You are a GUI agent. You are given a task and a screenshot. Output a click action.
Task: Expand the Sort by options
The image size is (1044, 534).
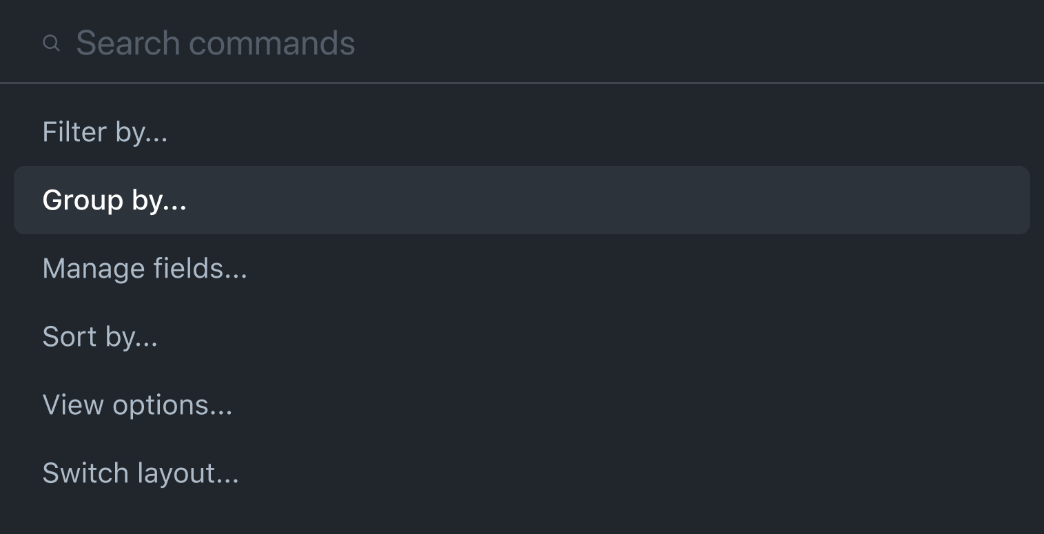[x=100, y=336]
